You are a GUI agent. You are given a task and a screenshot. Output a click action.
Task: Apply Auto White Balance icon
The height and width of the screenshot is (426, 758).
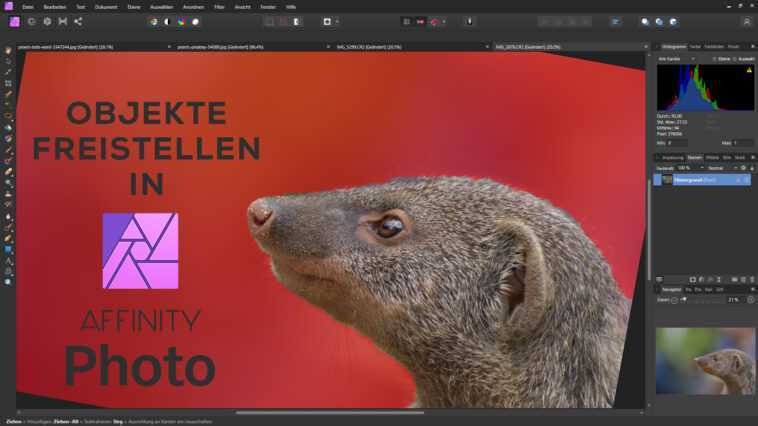click(195, 22)
